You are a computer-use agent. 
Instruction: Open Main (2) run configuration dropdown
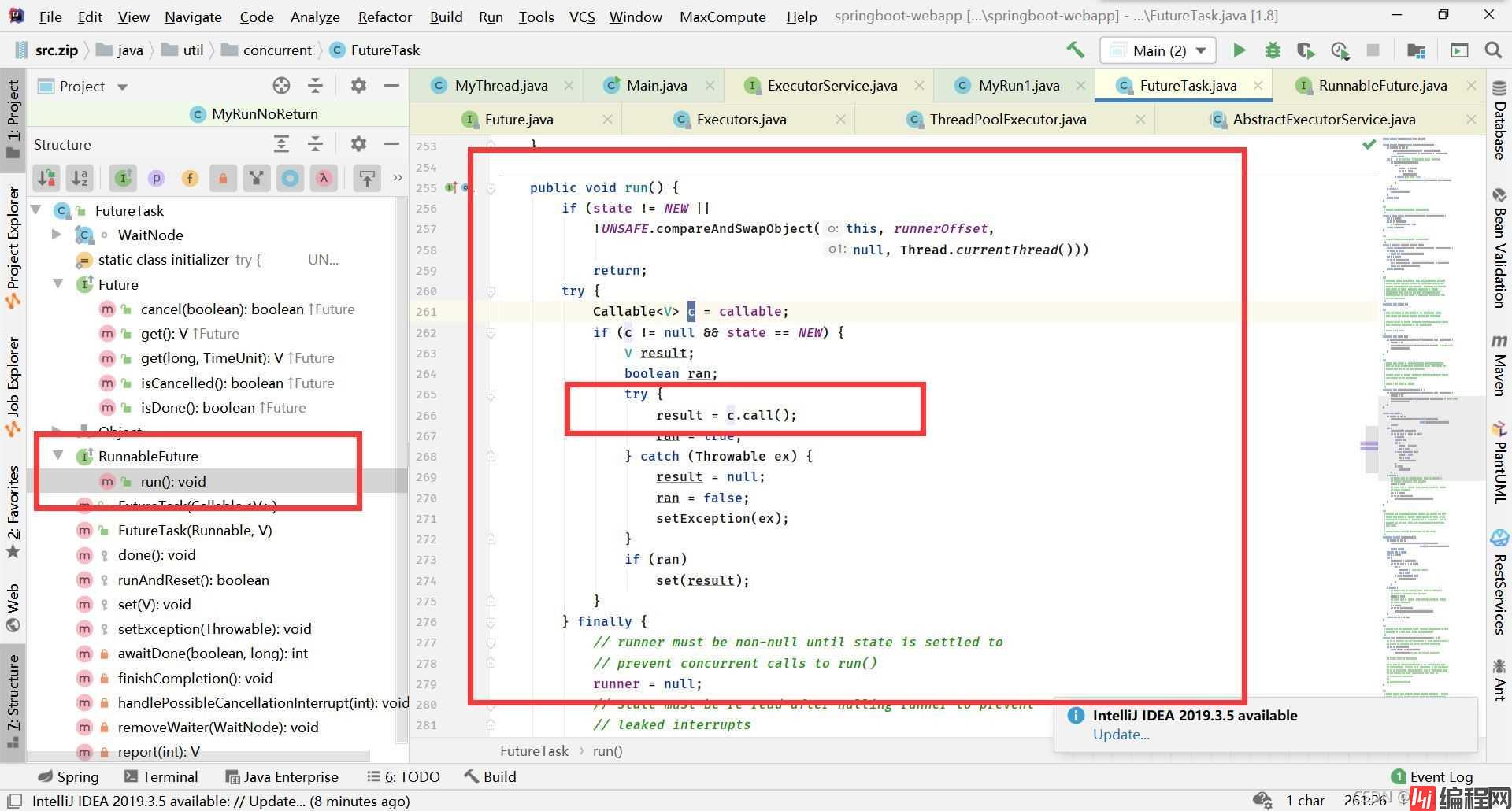point(1158,50)
